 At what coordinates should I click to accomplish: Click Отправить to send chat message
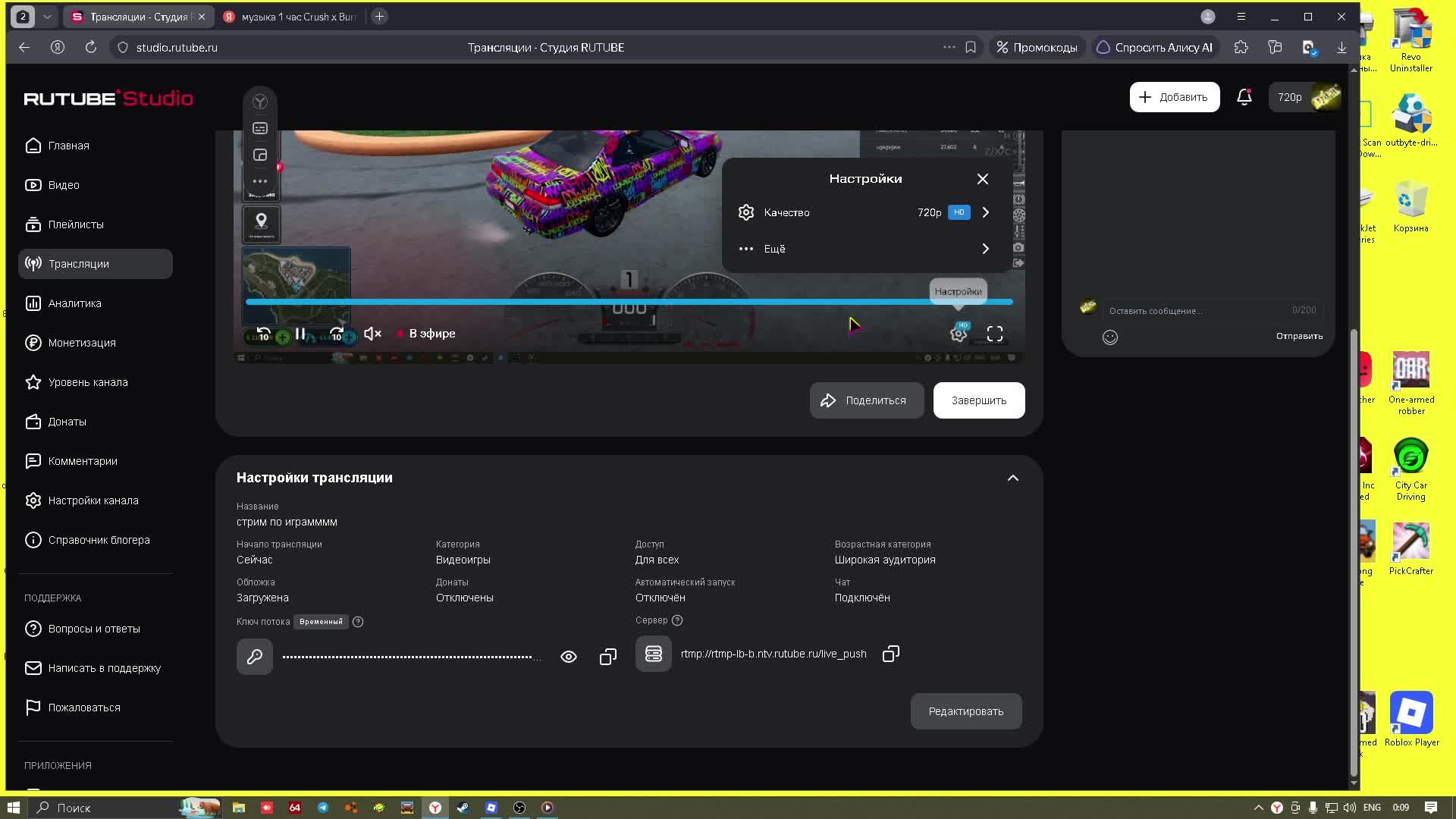click(1299, 336)
